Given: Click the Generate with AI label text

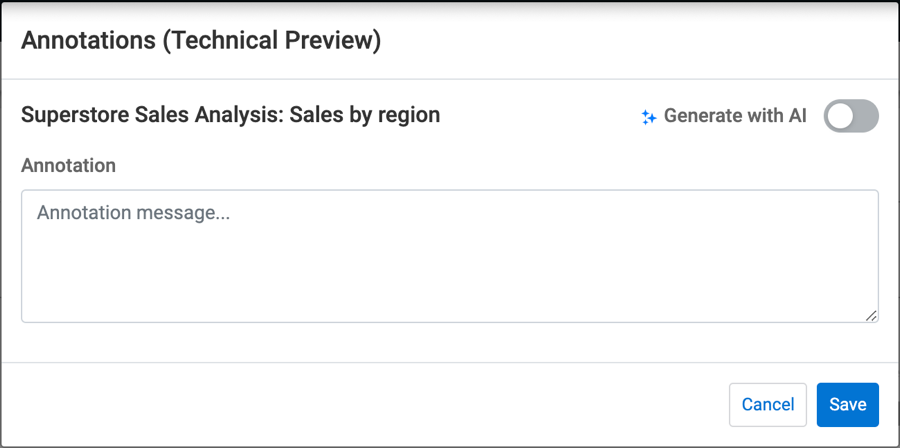Looking at the screenshot, I should point(735,116).
